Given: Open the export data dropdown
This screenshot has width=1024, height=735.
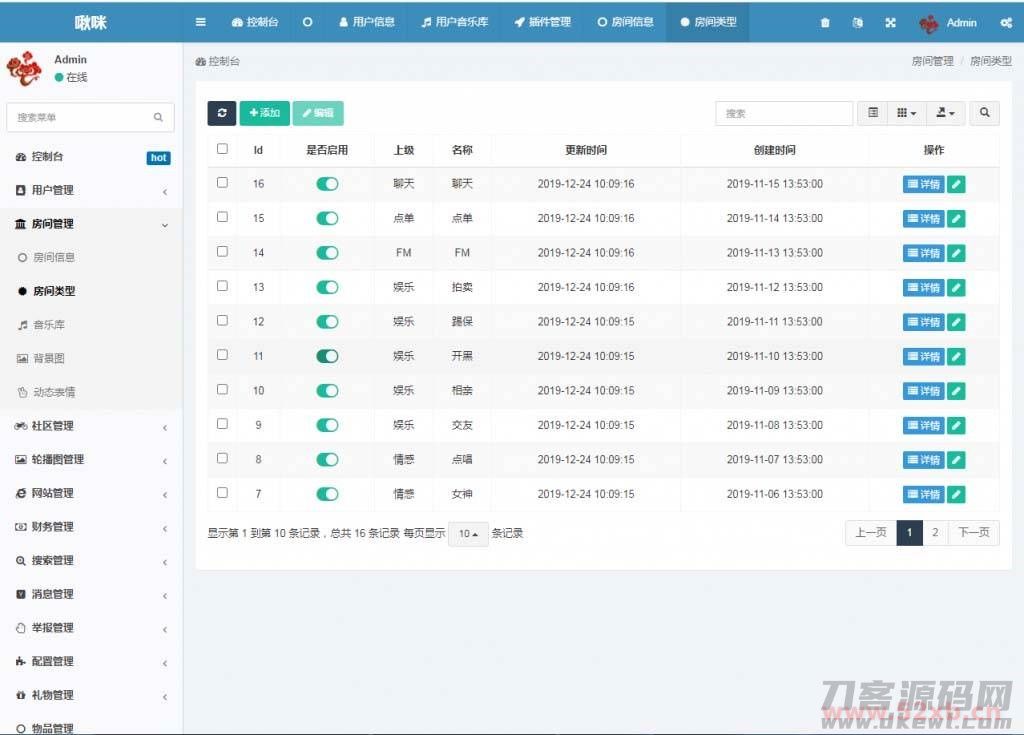Looking at the screenshot, I should pos(945,113).
